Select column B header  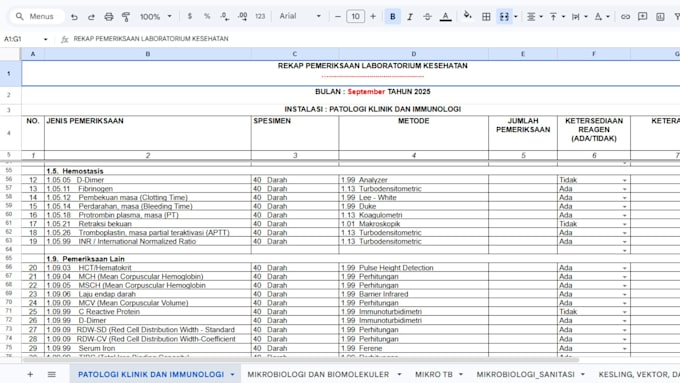tap(147, 54)
